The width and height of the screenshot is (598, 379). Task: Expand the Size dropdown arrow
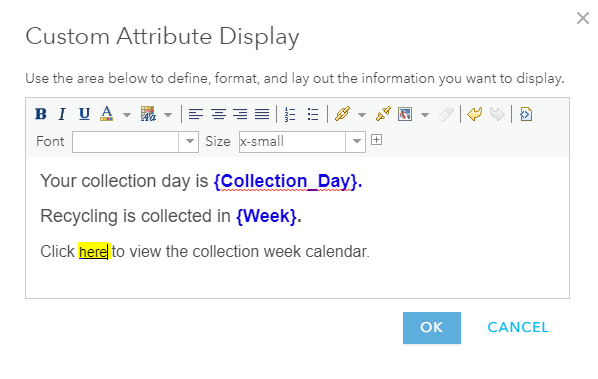(356, 142)
